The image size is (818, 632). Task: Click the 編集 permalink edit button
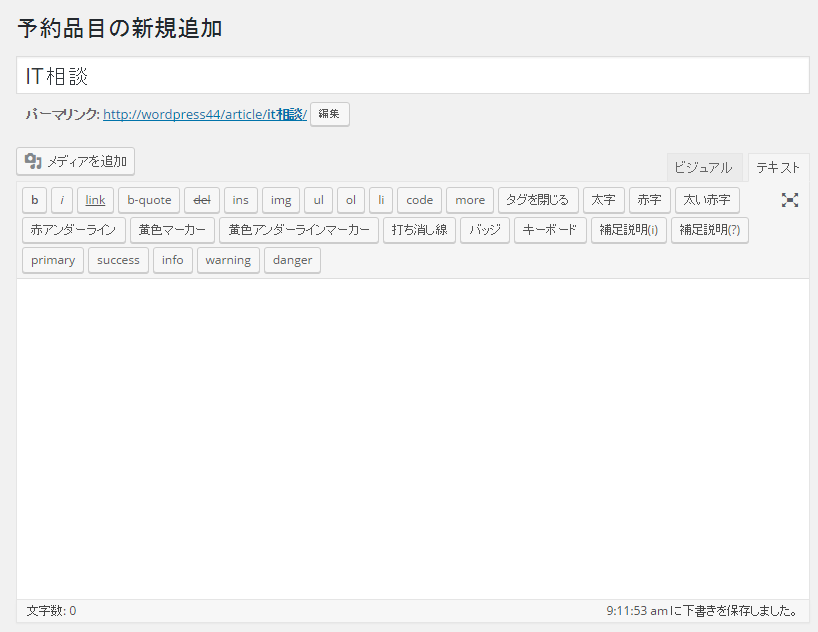click(329, 114)
